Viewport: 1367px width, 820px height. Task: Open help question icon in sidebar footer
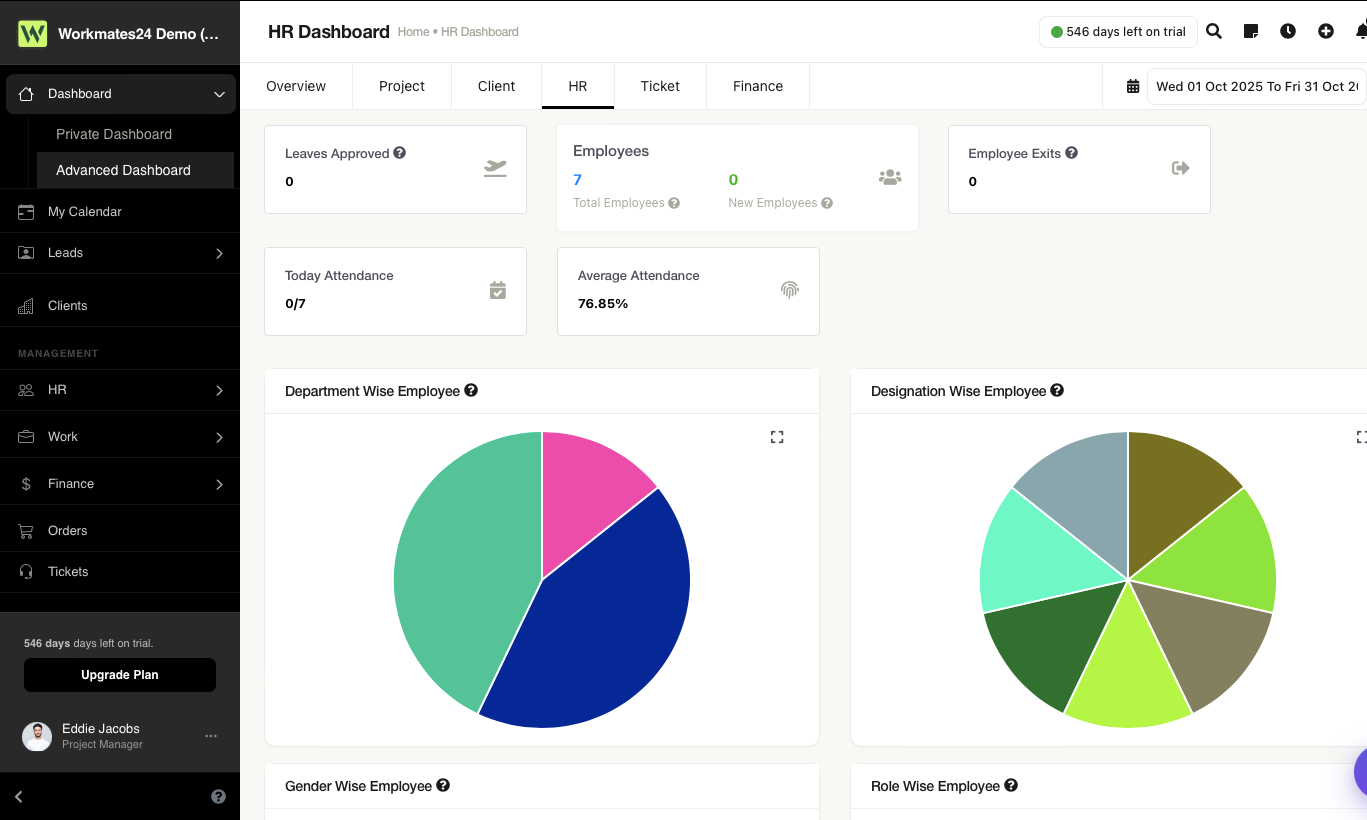pos(218,797)
